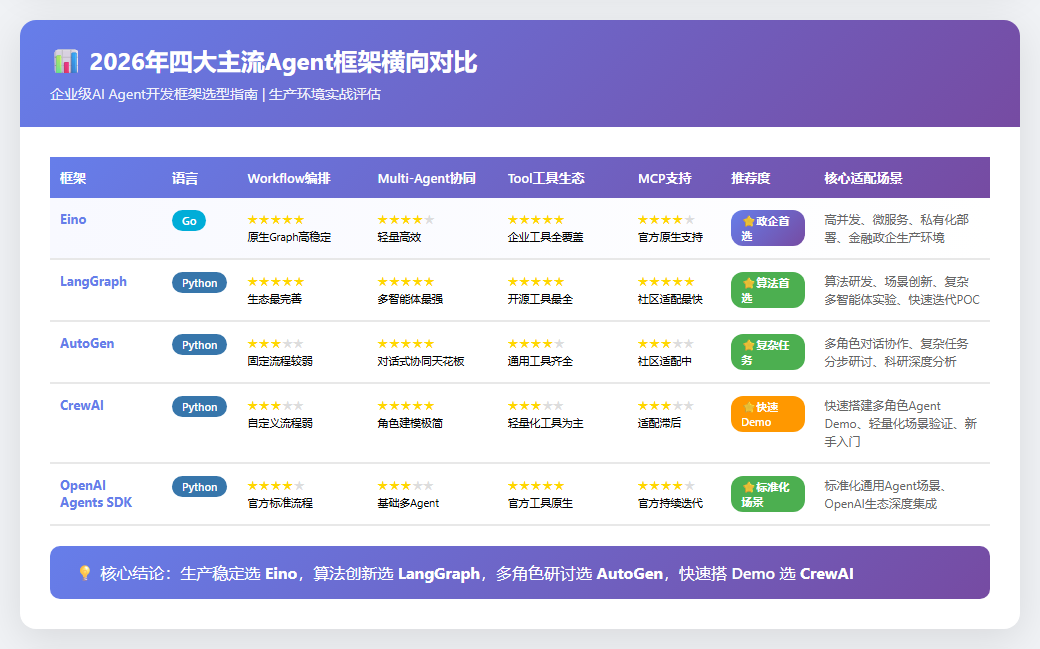The image size is (1040, 649).
Task: Click the star rating above 对话式协同天花板
Action: (406, 344)
